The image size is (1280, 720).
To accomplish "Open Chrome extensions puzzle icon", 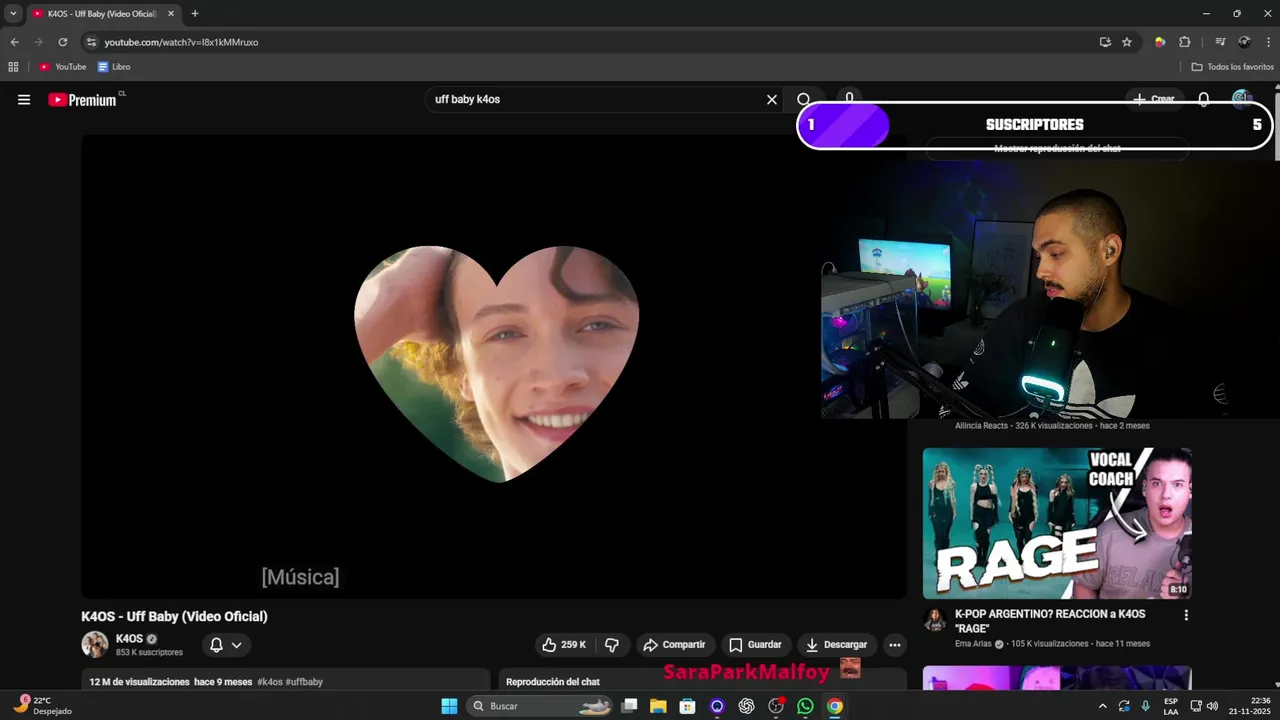I will pyautogui.click(x=1185, y=42).
